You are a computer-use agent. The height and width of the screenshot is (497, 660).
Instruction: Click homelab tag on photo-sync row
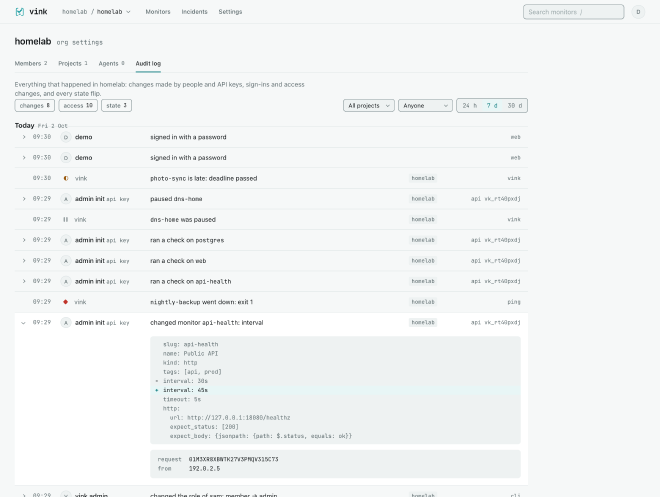[423, 178]
